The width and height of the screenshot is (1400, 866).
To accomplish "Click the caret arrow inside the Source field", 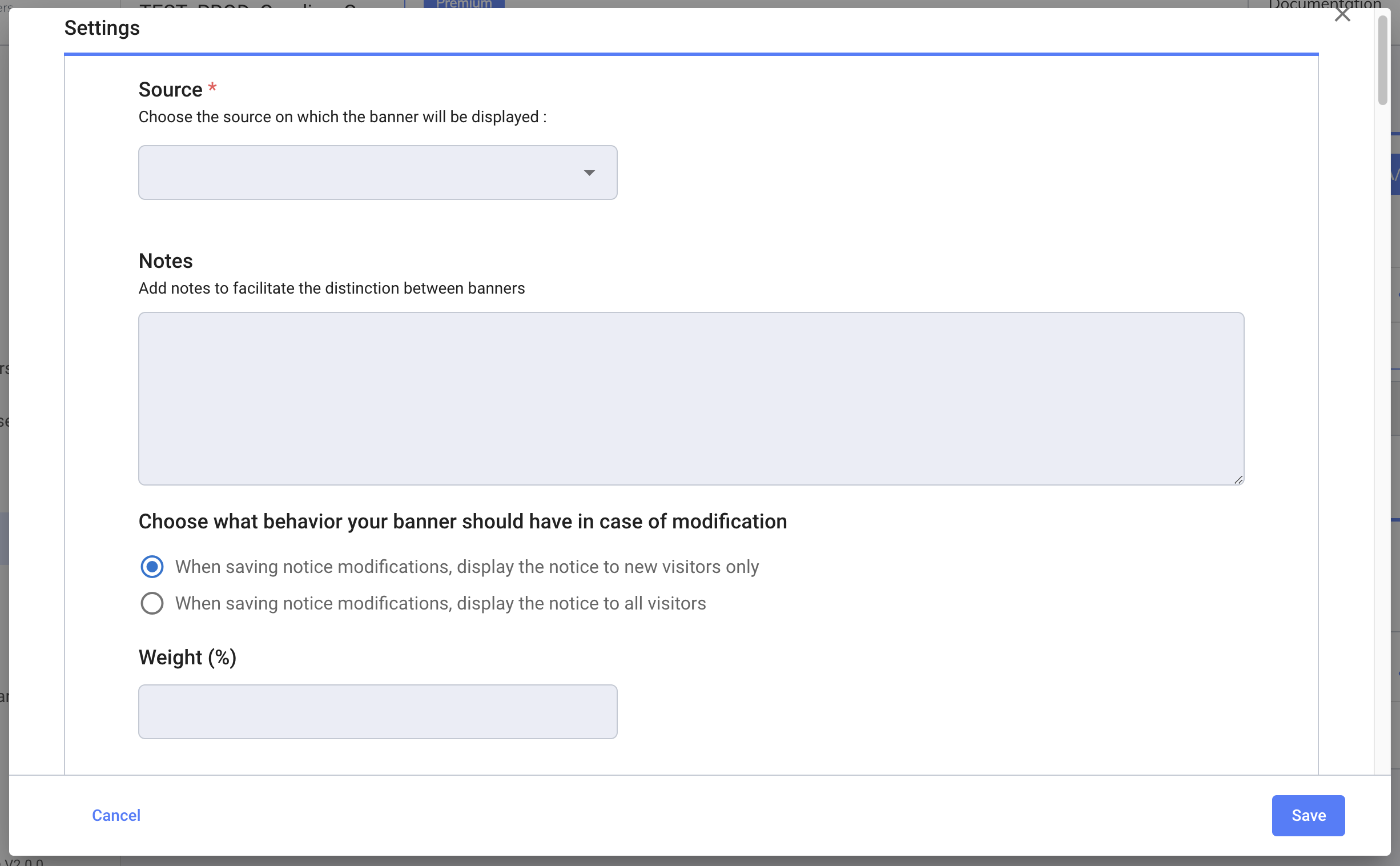I will click(589, 173).
